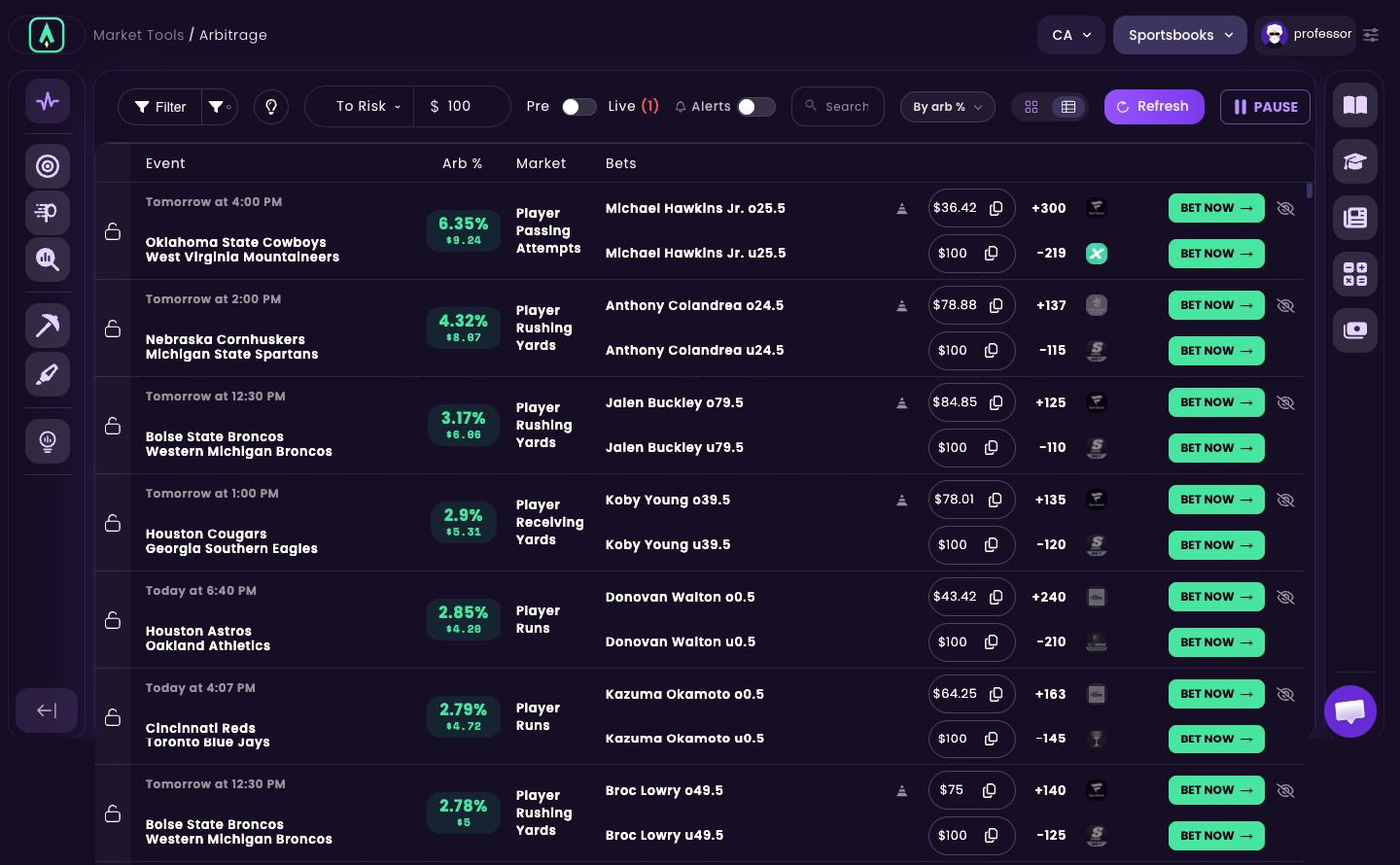
Task: Select the paintbrush sidebar tool
Action: [48, 374]
